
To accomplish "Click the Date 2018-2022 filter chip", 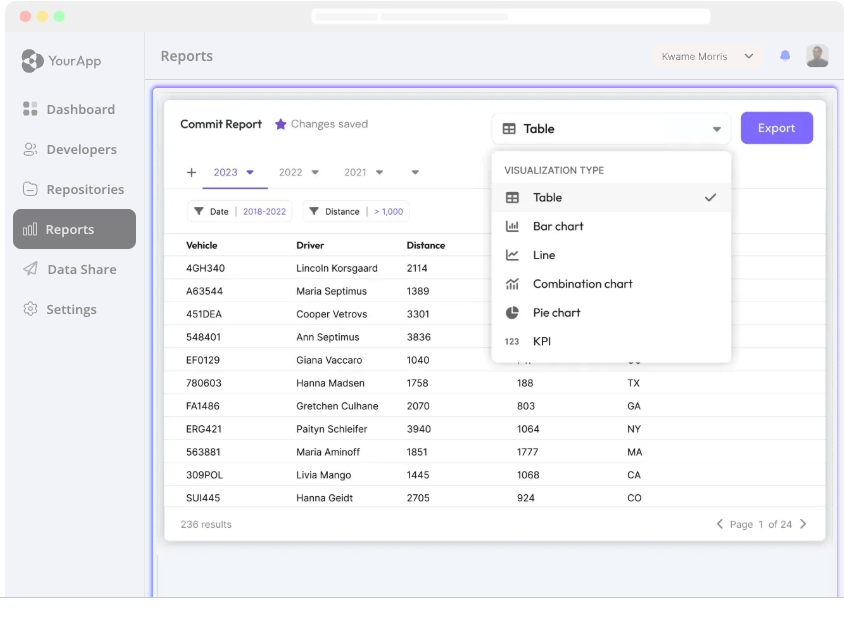I will coord(239,211).
